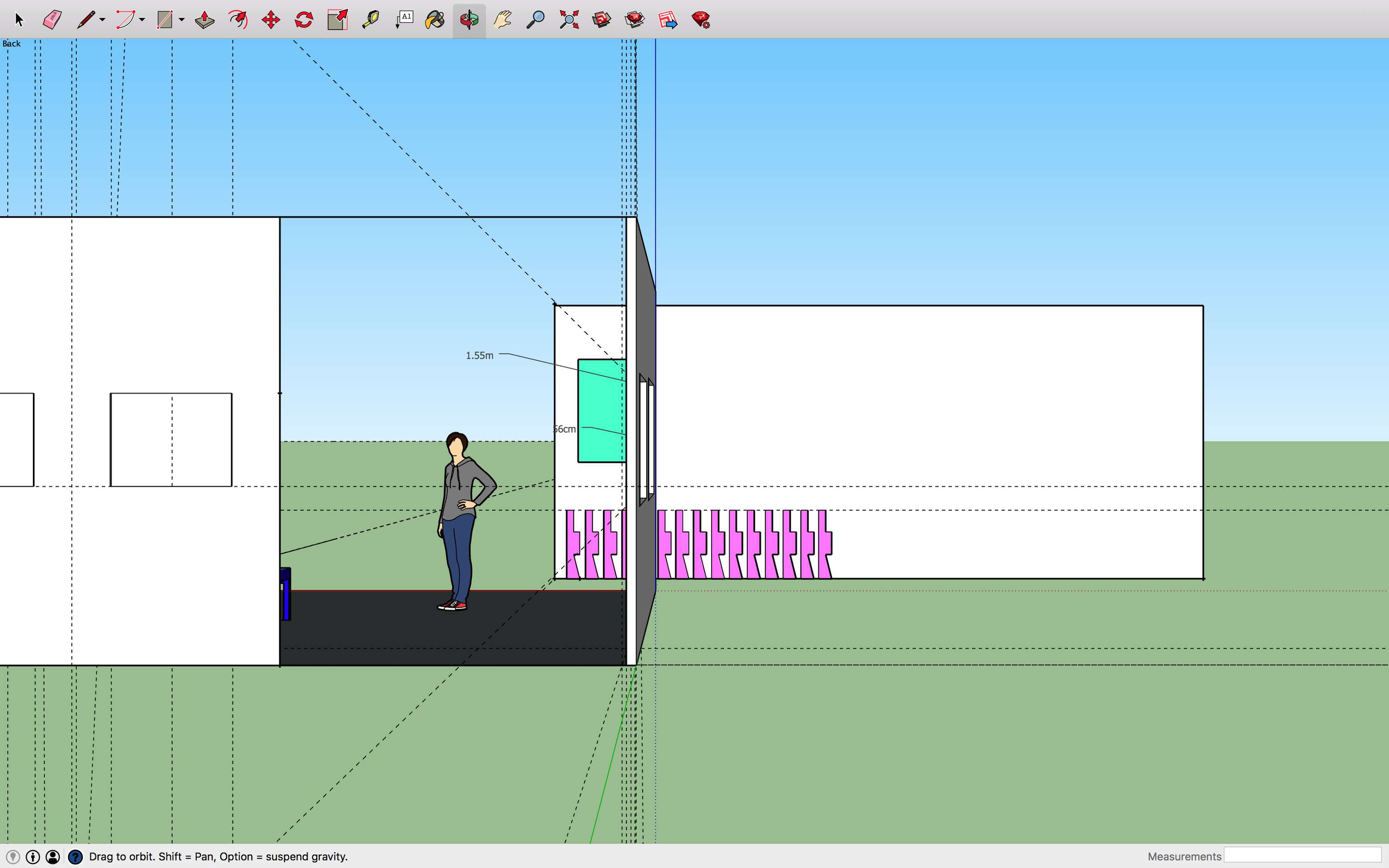Select the Arc tool
This screenshot has width=1389, height=868.
[x=125, y=19]
